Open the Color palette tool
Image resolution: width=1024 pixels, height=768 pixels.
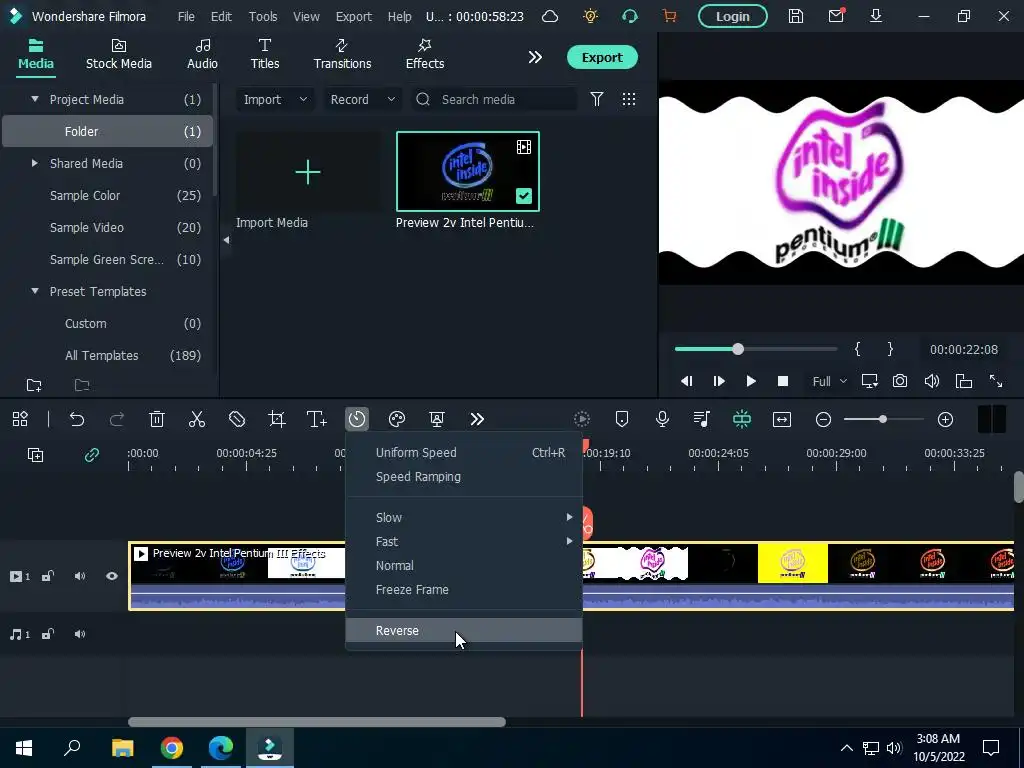click(397, 419)
